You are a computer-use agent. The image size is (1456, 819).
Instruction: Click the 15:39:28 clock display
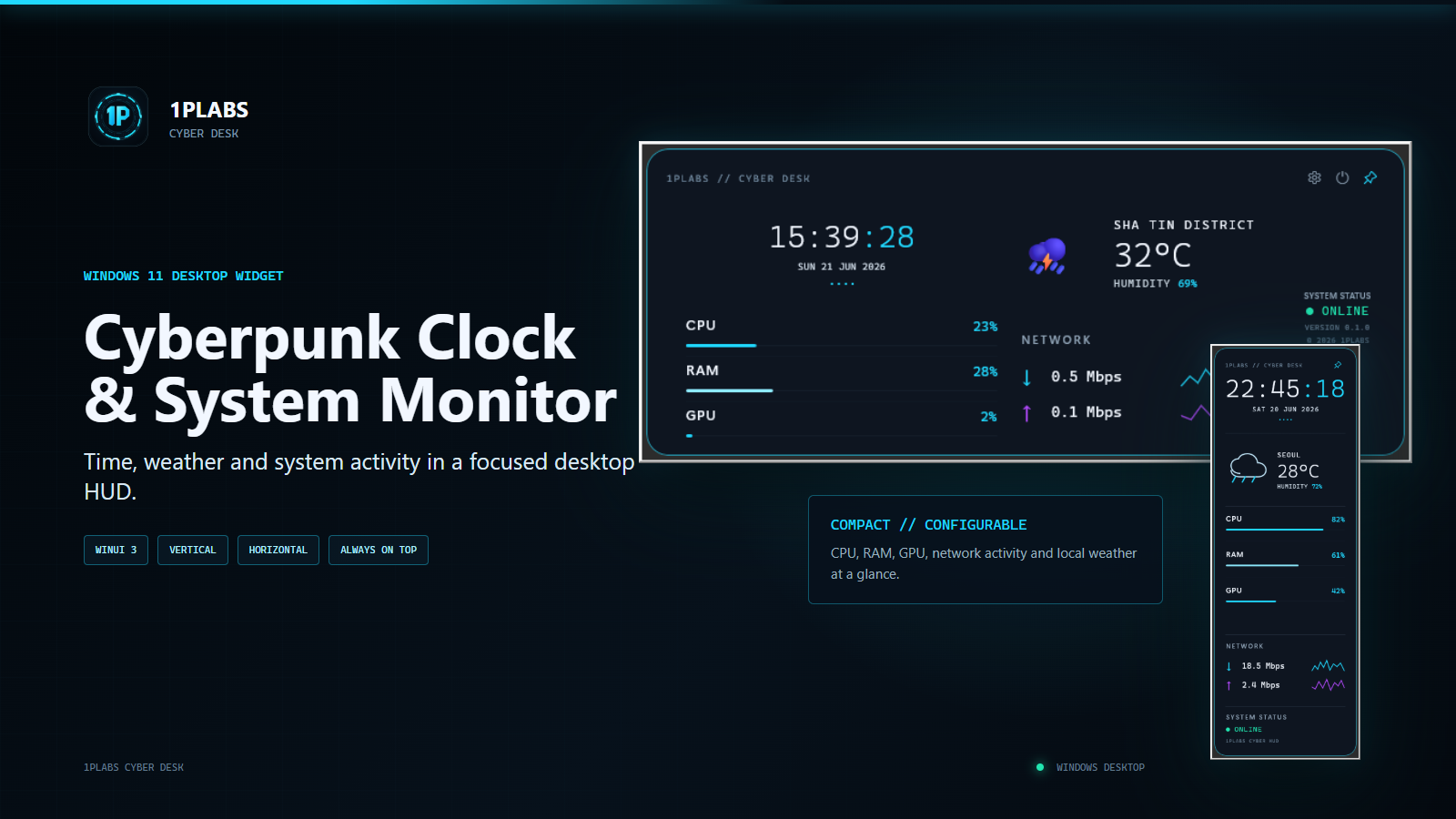point(842,238)
